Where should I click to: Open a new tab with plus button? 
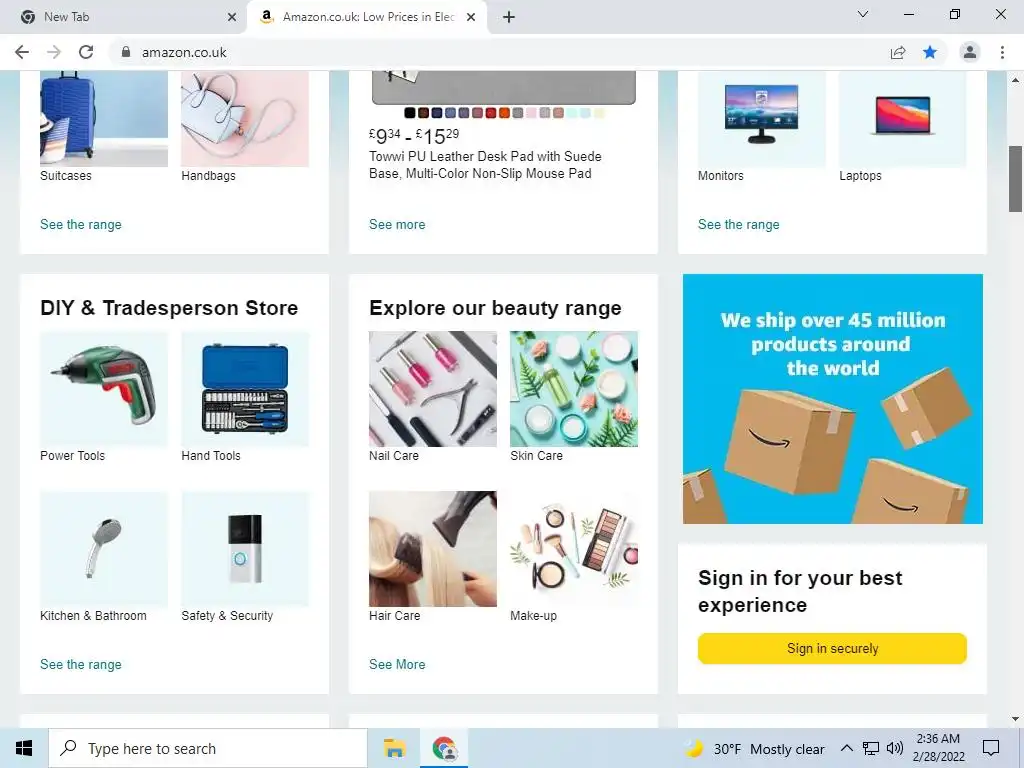[509, 17]
